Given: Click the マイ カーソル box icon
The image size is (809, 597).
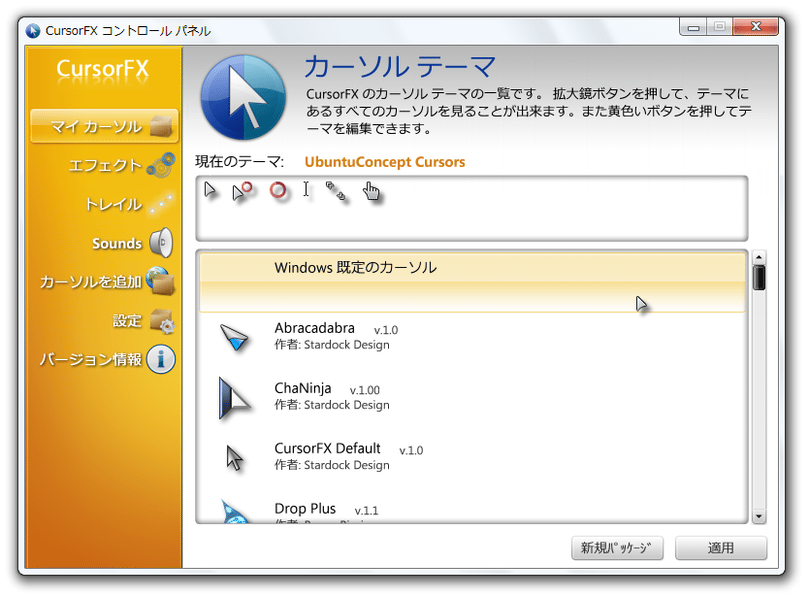Looking at the screenshot, I should point(161,126).
